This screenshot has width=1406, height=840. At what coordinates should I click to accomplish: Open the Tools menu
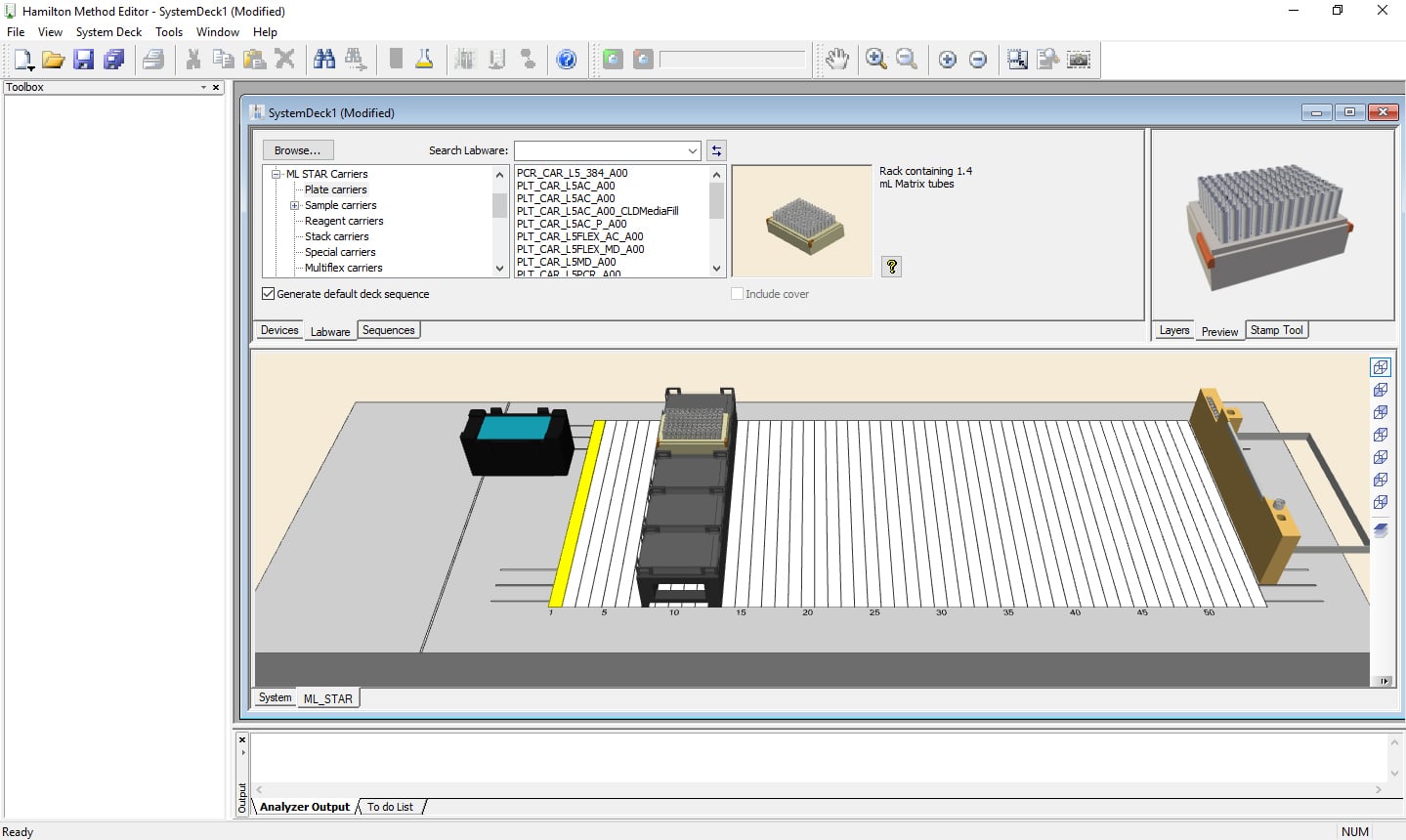[x=169, y=31]
